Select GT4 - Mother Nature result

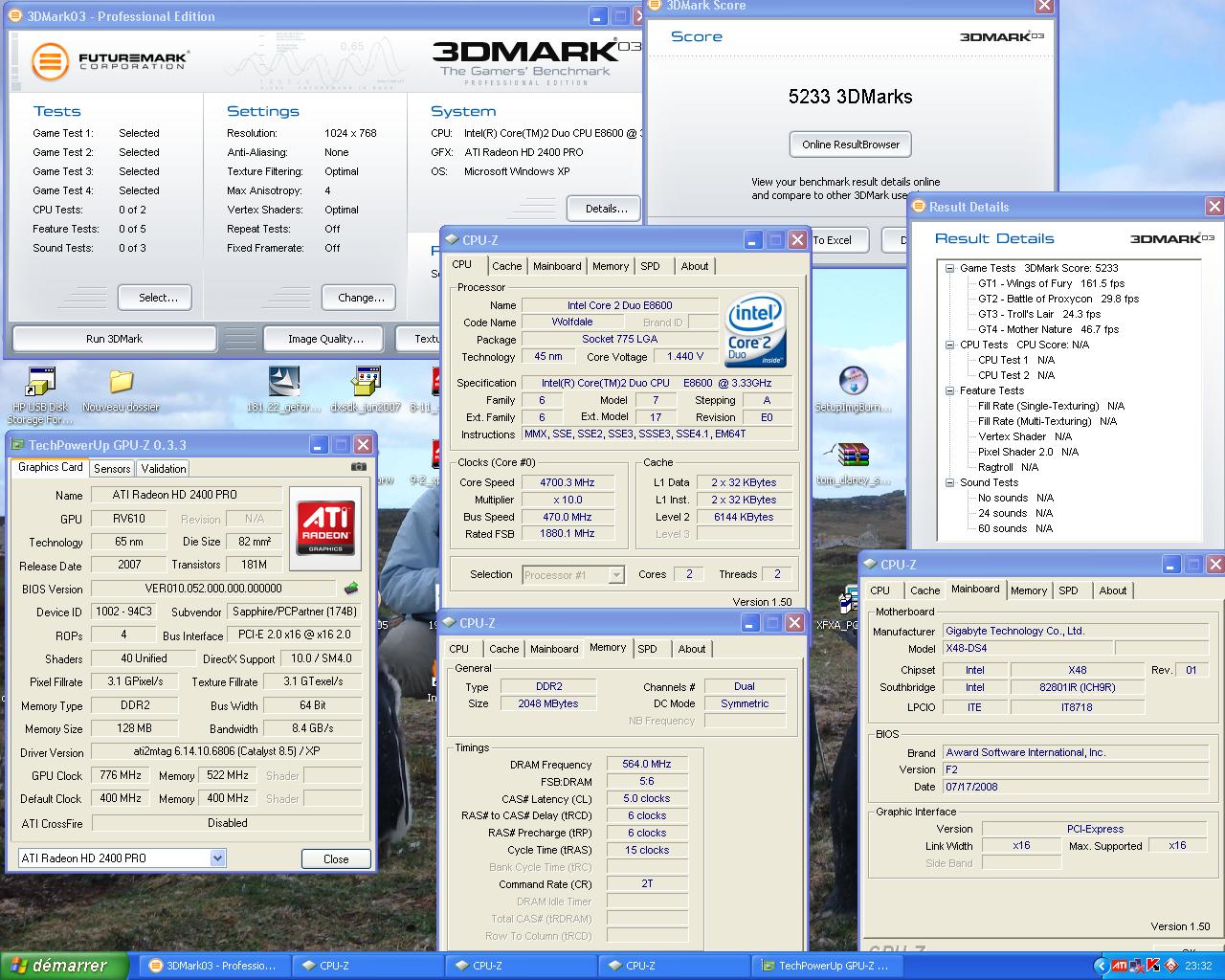click(x=1048, y=329)
